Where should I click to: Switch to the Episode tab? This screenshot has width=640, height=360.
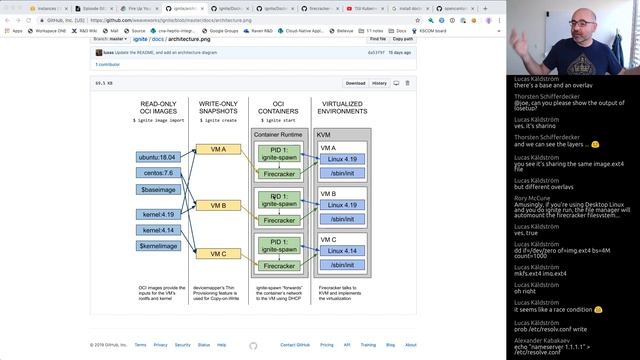(x=94, y=9)
